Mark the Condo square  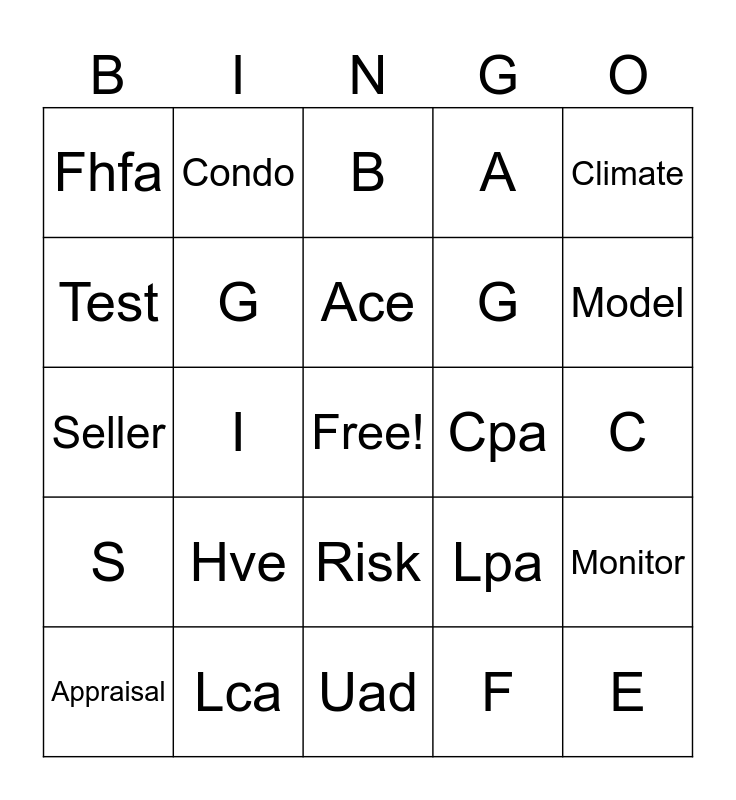click(x=238, y=173)
